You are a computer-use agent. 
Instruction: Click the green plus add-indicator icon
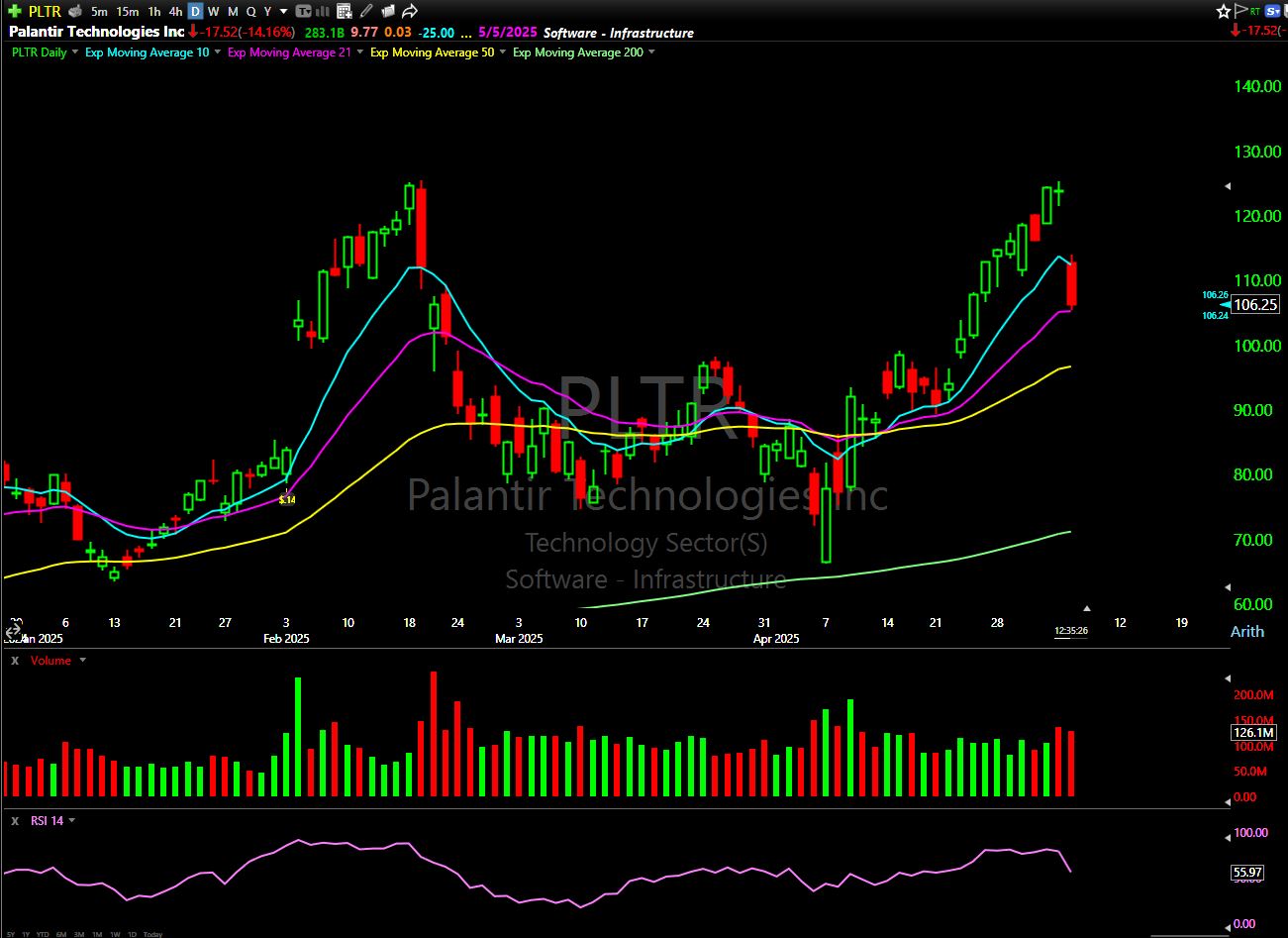click(14, 11)
